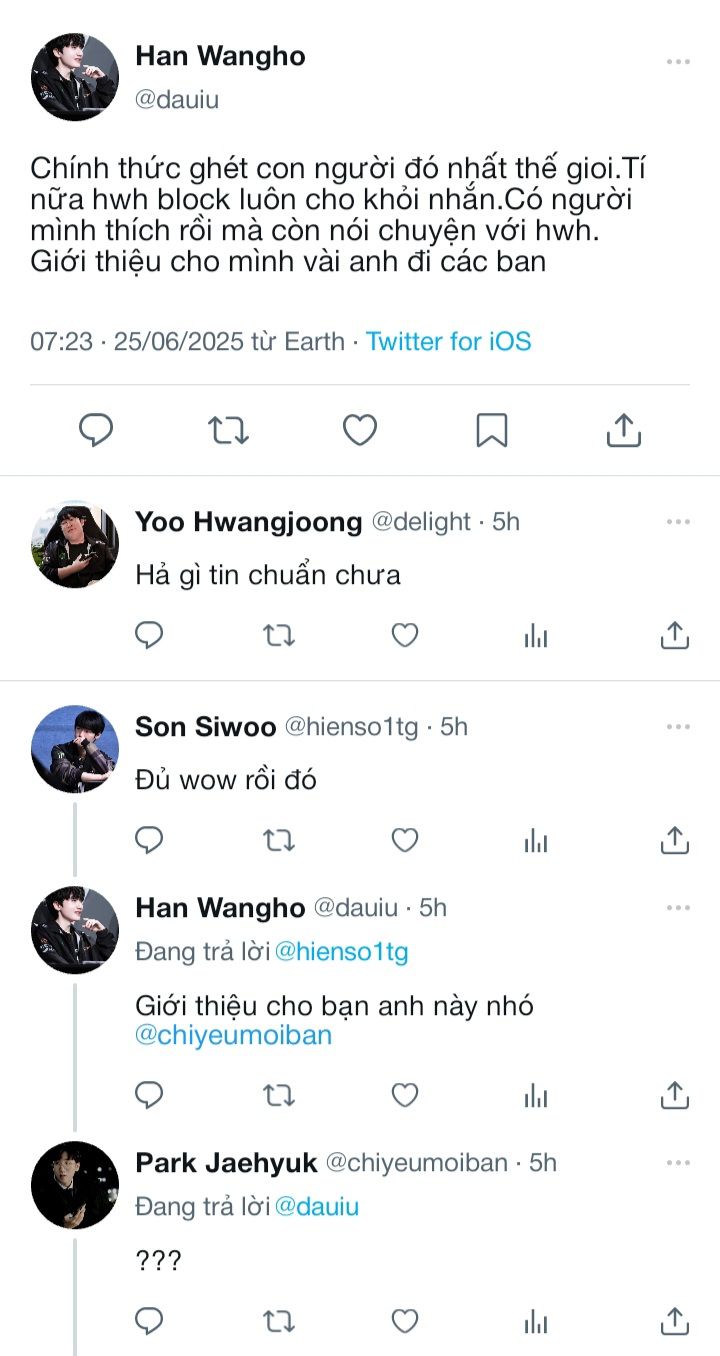The width and height of the screenshot is (720, 1356).
Task: Like Park Jaehyuk's ??? reply
Action: [404, 1321]
